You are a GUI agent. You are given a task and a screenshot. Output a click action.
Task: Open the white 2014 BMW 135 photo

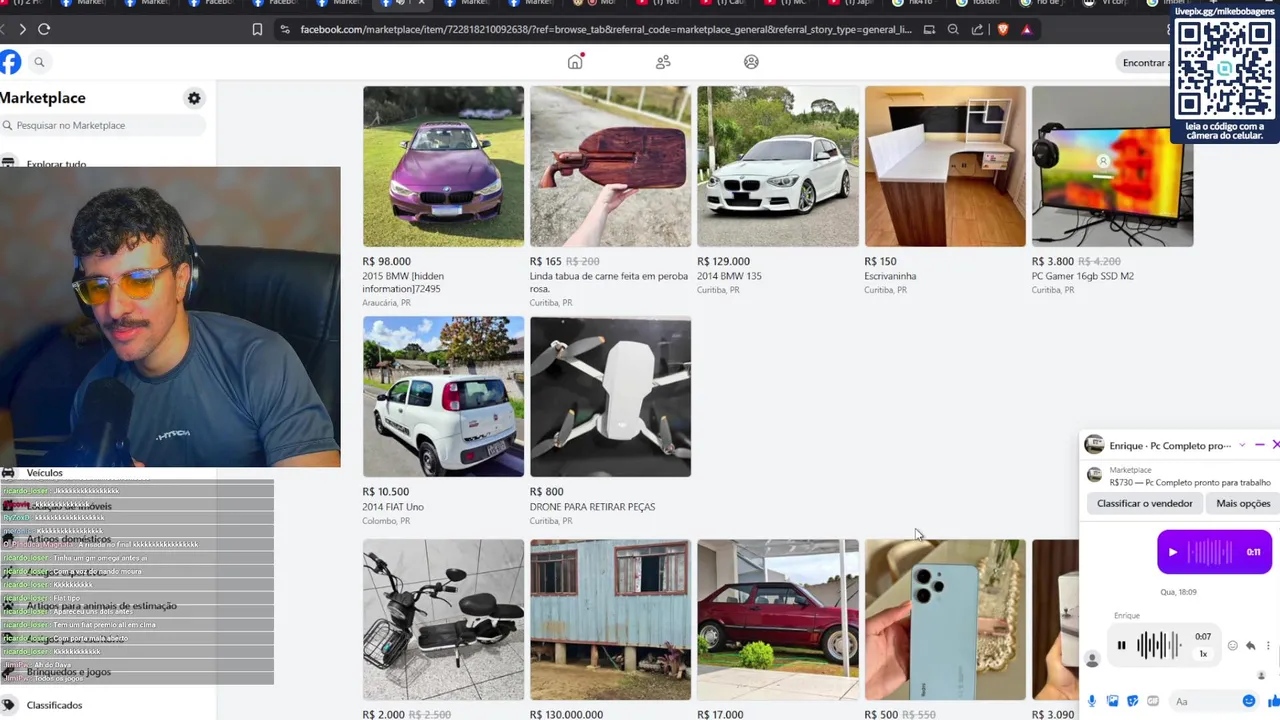[778, 166]
